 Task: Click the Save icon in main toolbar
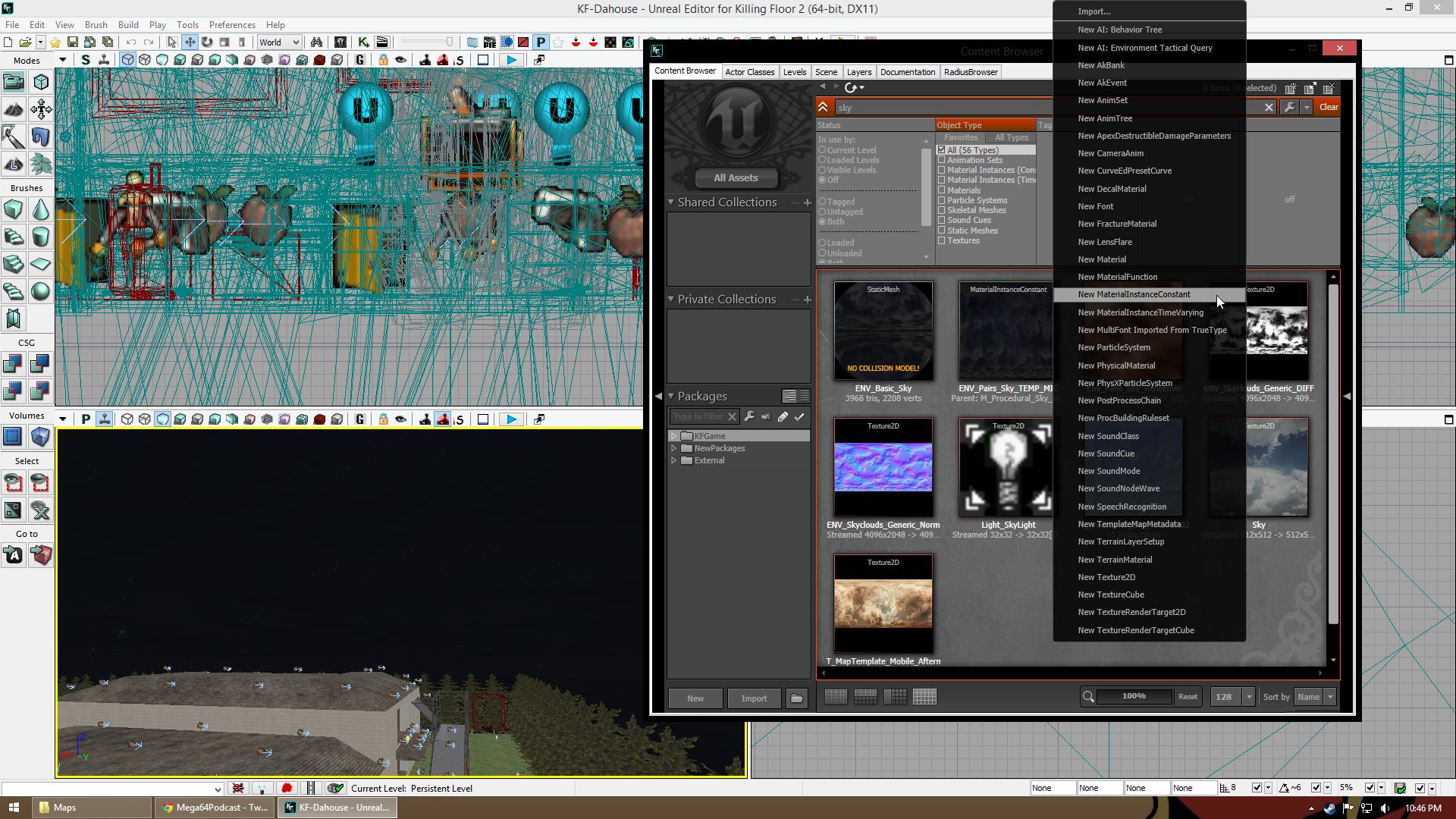click(73, 42)
